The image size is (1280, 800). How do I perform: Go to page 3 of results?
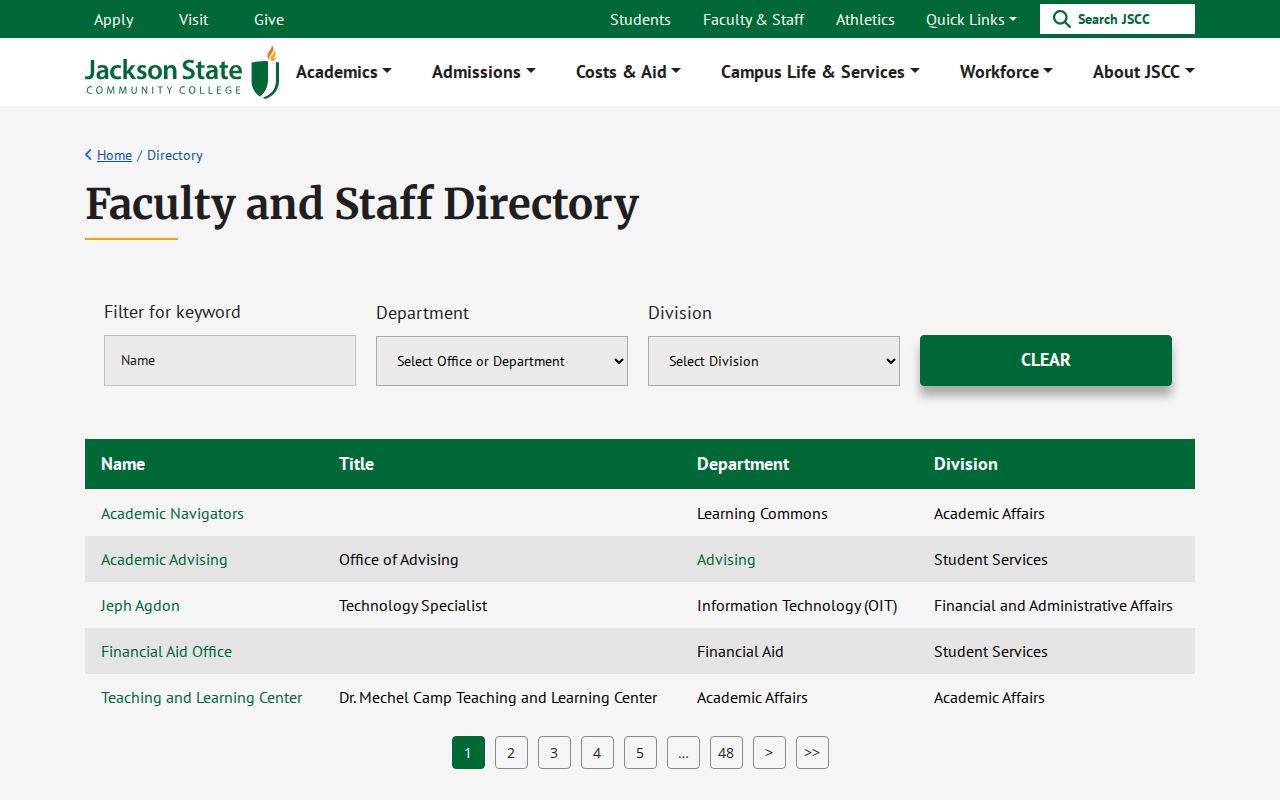click(554, 753)
